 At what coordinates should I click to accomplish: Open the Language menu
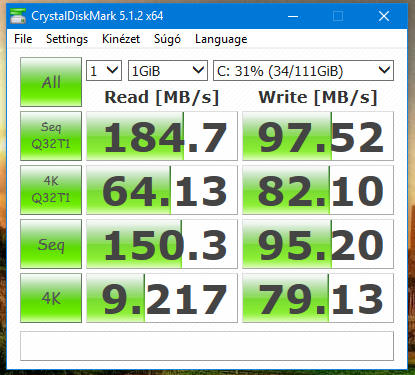[x=221, y=39]
